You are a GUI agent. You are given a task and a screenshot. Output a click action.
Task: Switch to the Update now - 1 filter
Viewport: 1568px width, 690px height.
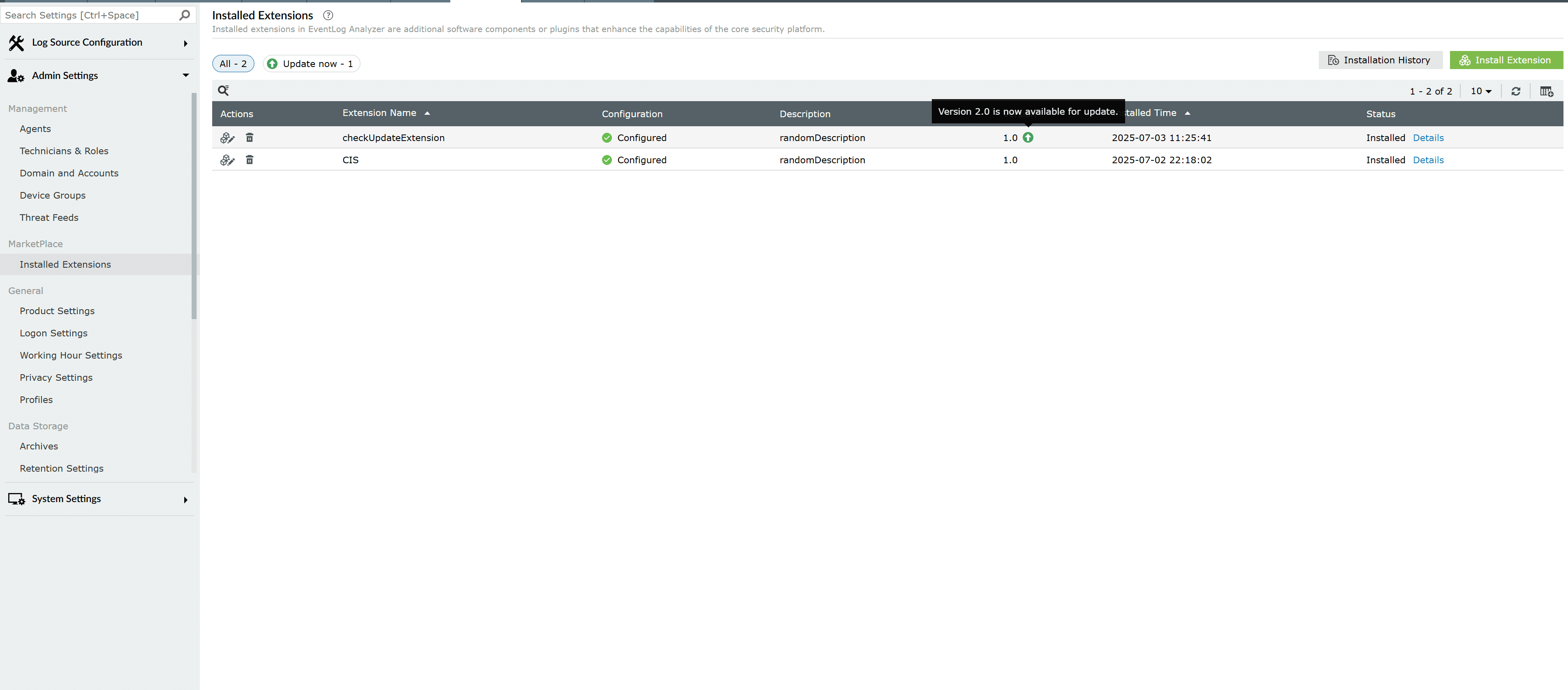pyautogui.click(x=311, y=63)
